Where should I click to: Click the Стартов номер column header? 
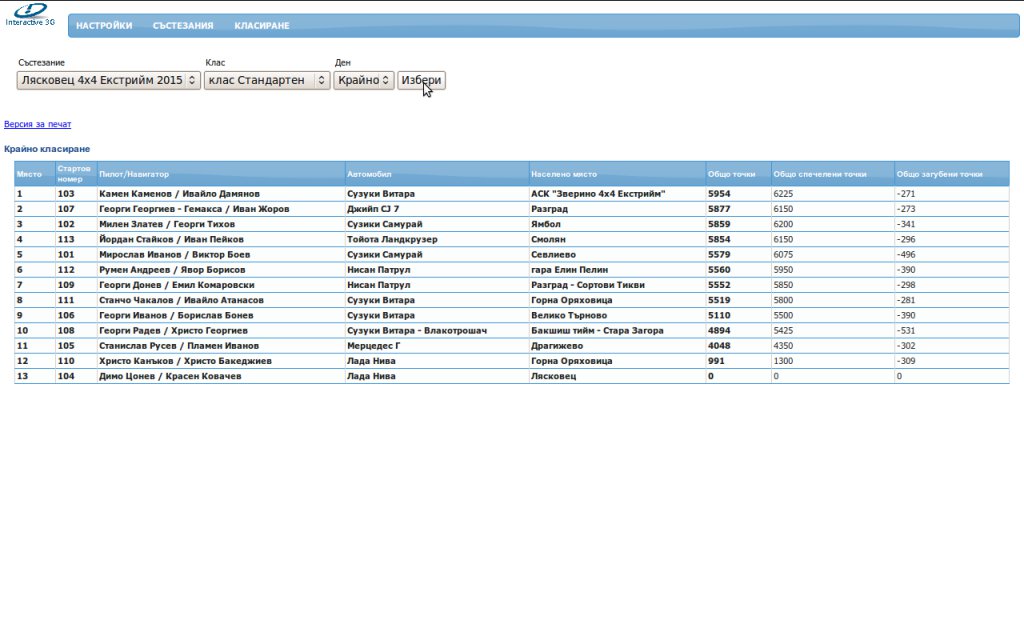point(74,174)
